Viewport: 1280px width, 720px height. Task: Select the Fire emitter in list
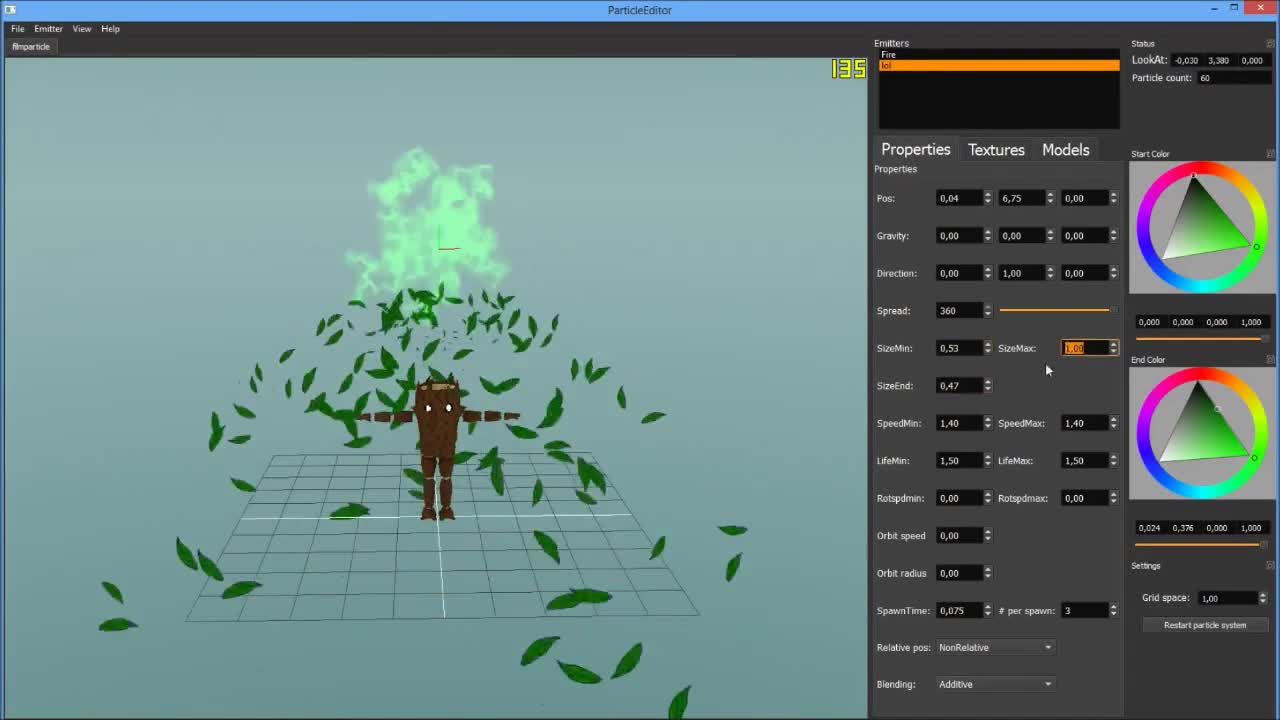[x=999, y=55]
